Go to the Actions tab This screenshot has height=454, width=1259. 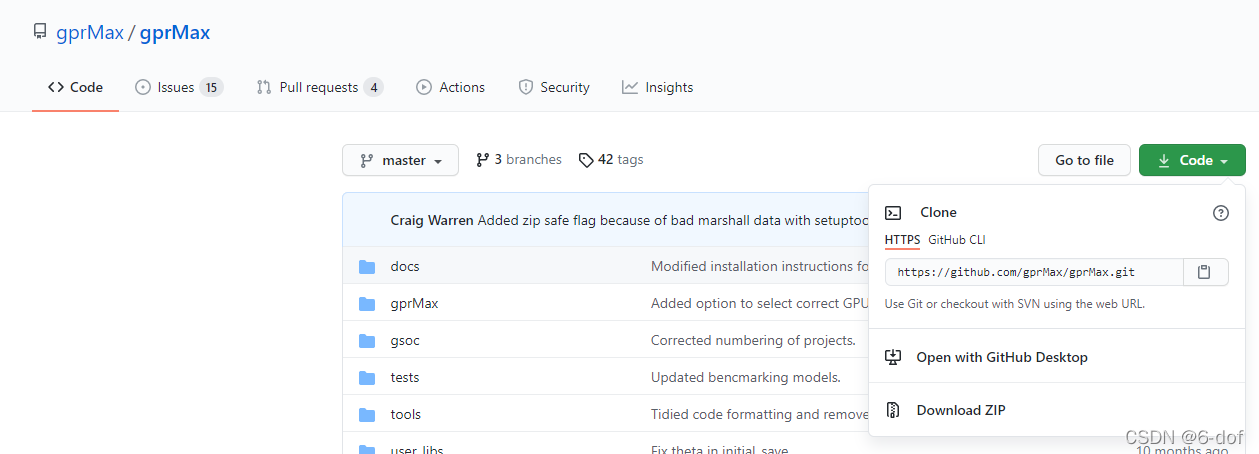point(451,87)
